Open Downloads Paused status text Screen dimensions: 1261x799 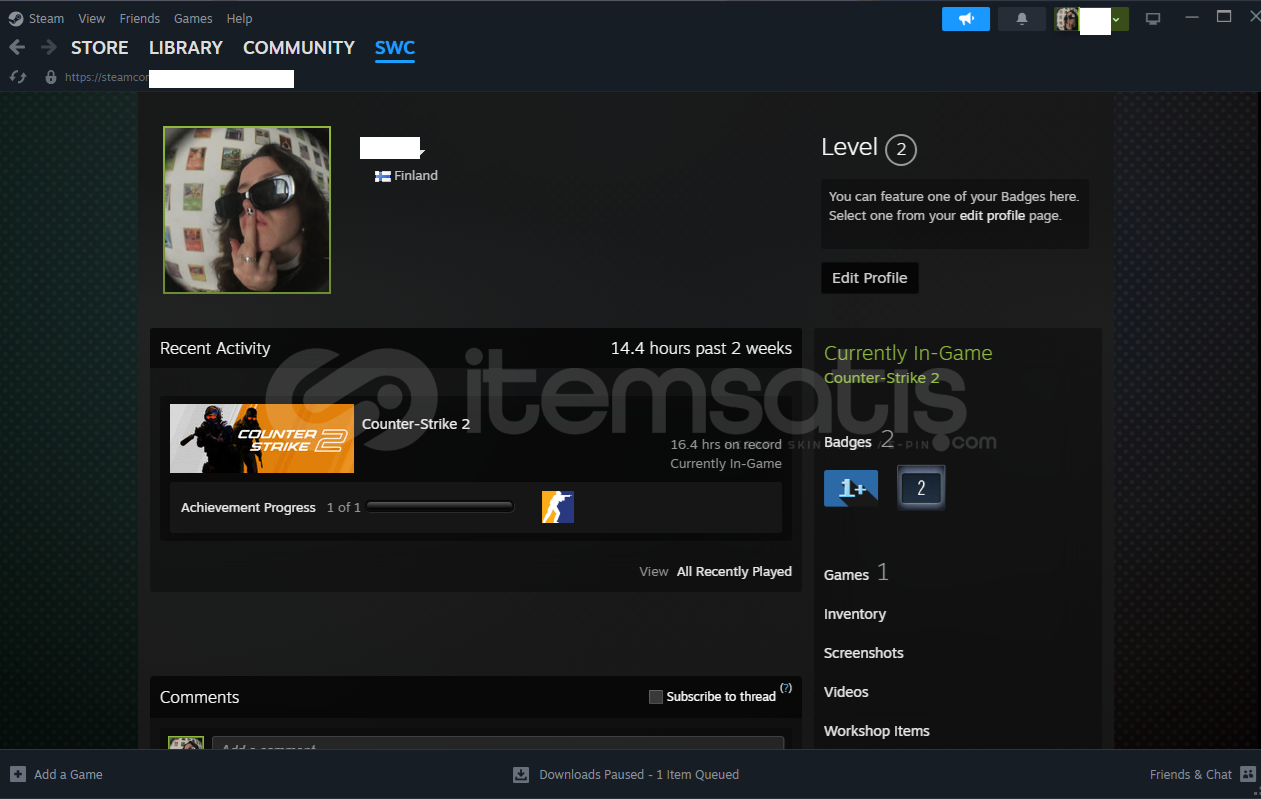point(639,774)
